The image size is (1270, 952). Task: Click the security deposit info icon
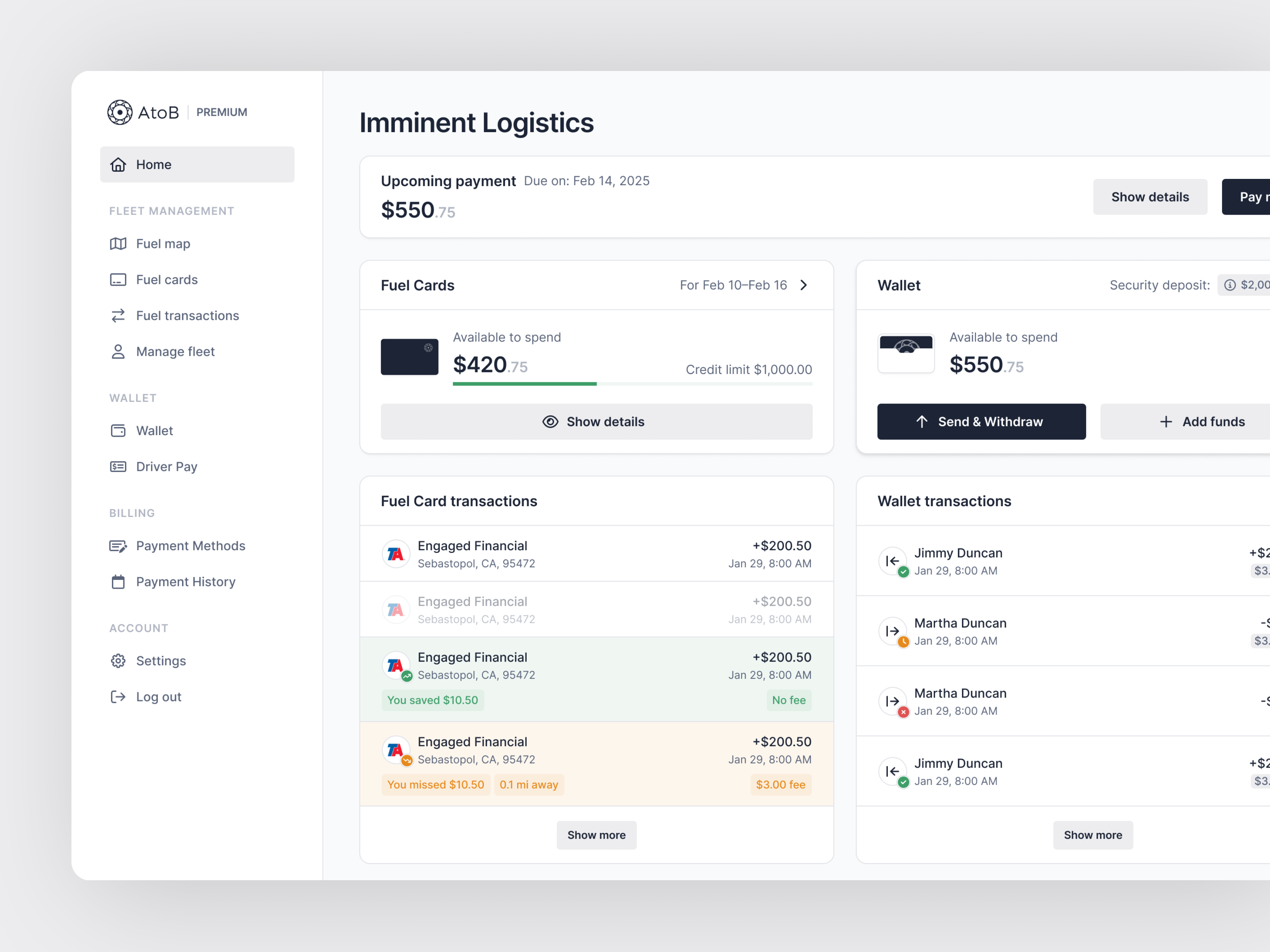tap(1230, 285)
